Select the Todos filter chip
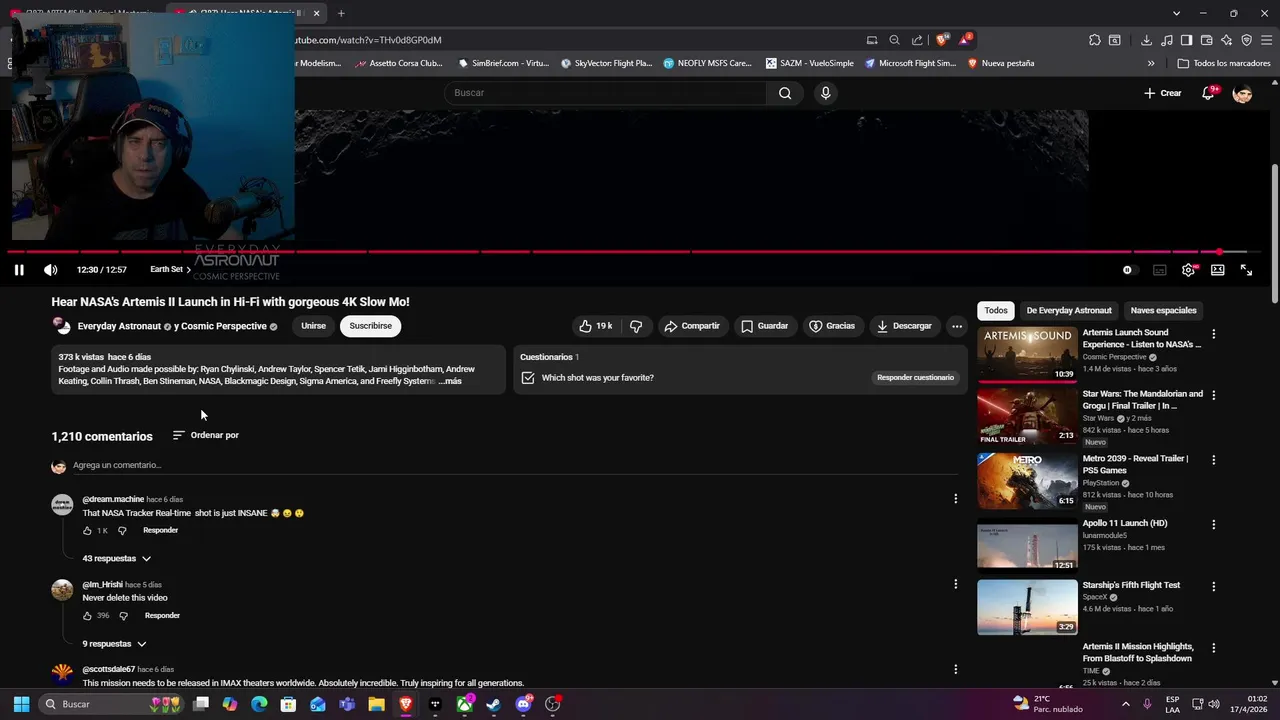This screenshot has width=1280, height=720. [x=996, y=310]
